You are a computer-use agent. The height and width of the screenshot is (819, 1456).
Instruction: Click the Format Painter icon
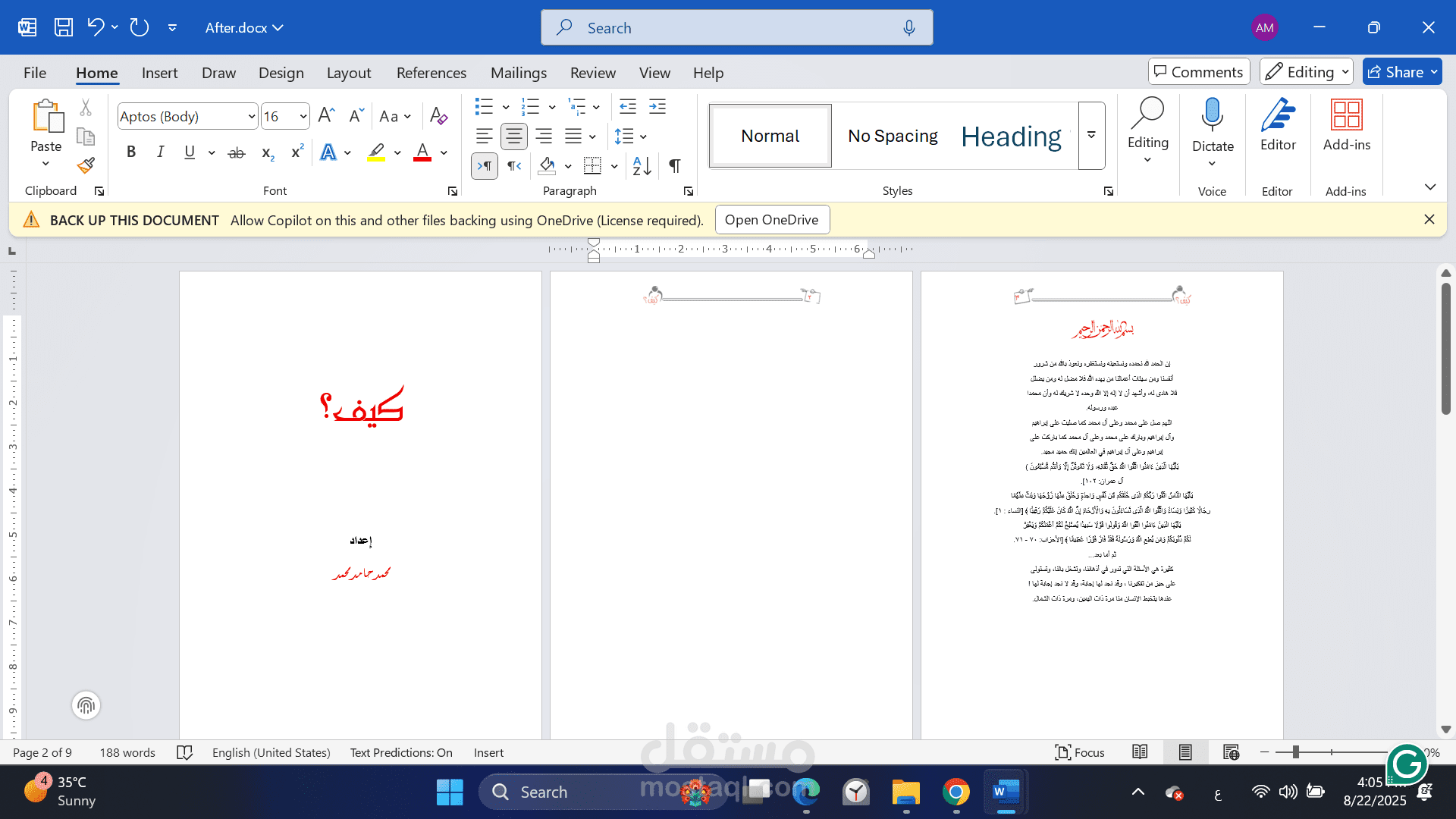[86, 165]
